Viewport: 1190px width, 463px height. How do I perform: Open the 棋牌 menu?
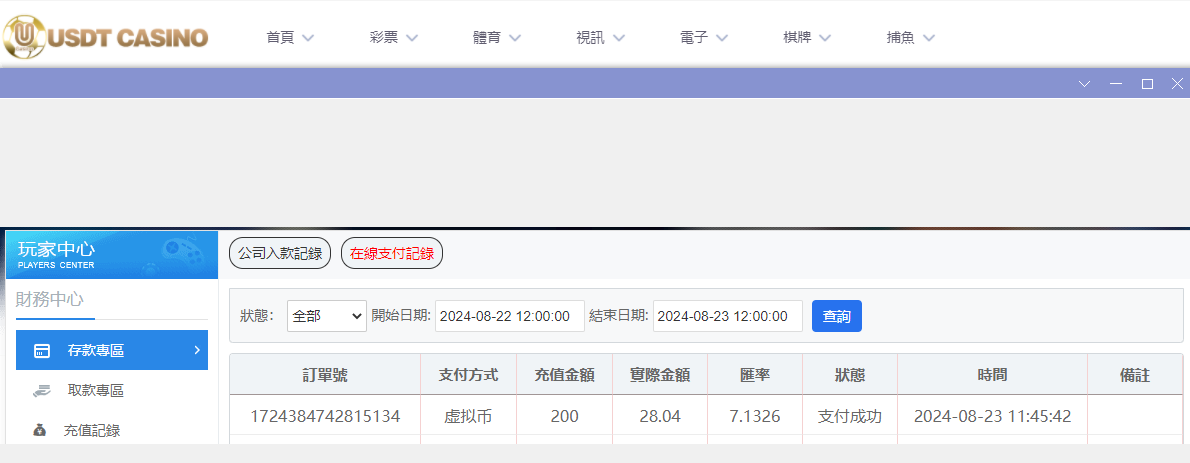click(807, 38)
